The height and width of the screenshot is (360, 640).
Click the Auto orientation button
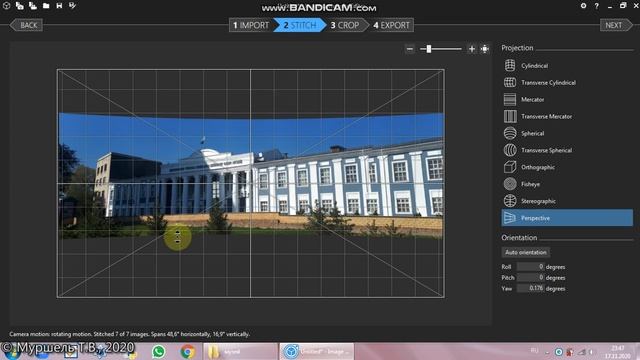click(x=526, y=252)
